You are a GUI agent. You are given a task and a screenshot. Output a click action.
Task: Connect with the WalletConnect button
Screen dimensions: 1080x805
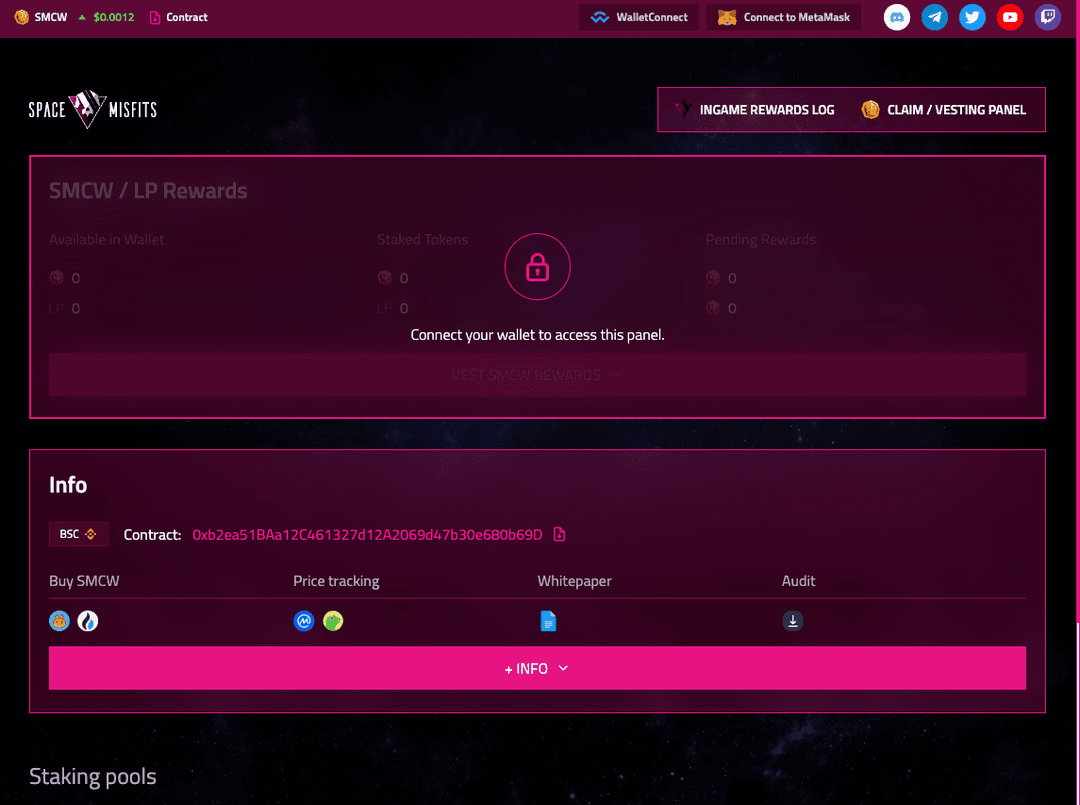[x=639, y=17]
